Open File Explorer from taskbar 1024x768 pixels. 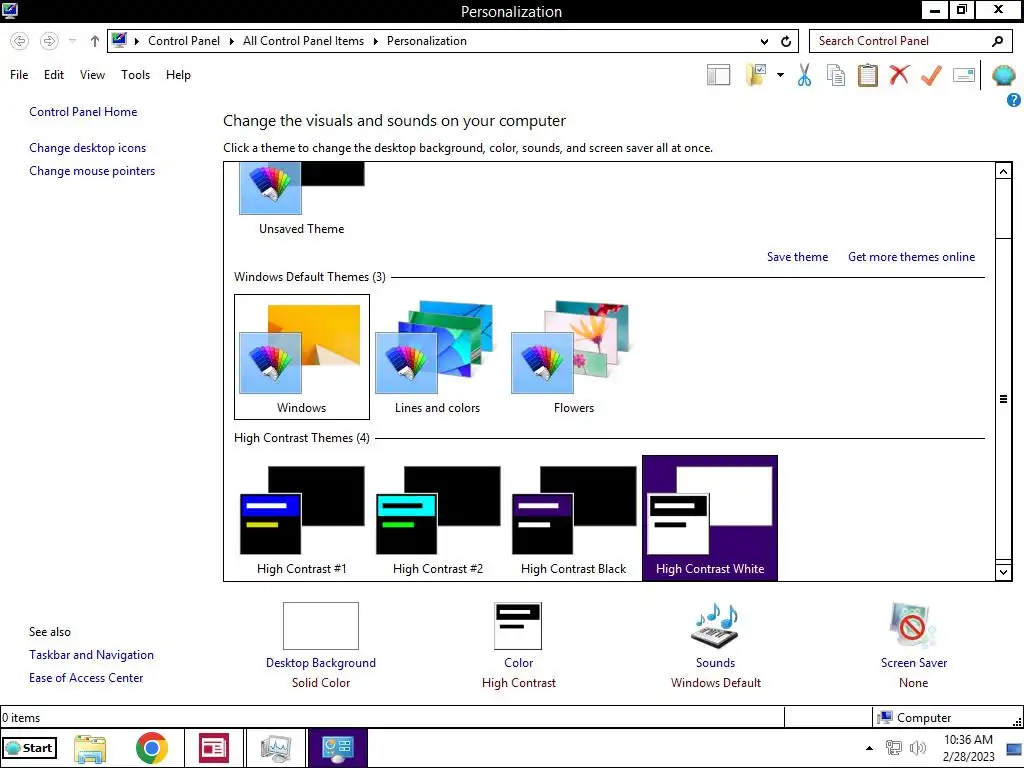[90, 748]
